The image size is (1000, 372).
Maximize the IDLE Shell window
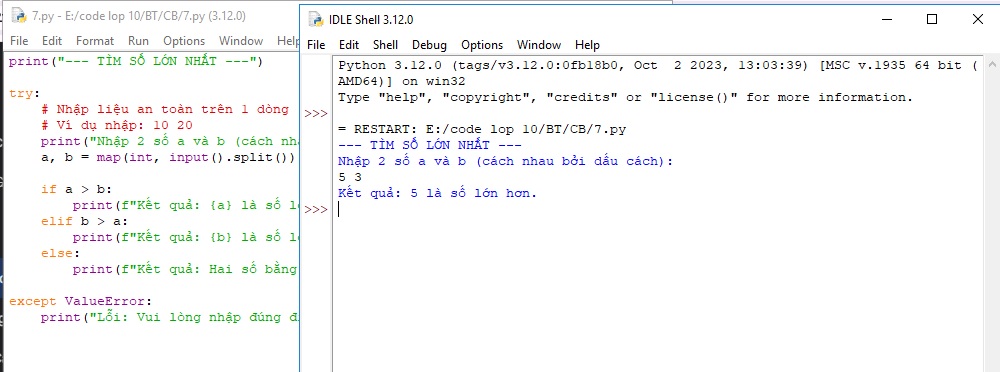[x=932, y=19]
